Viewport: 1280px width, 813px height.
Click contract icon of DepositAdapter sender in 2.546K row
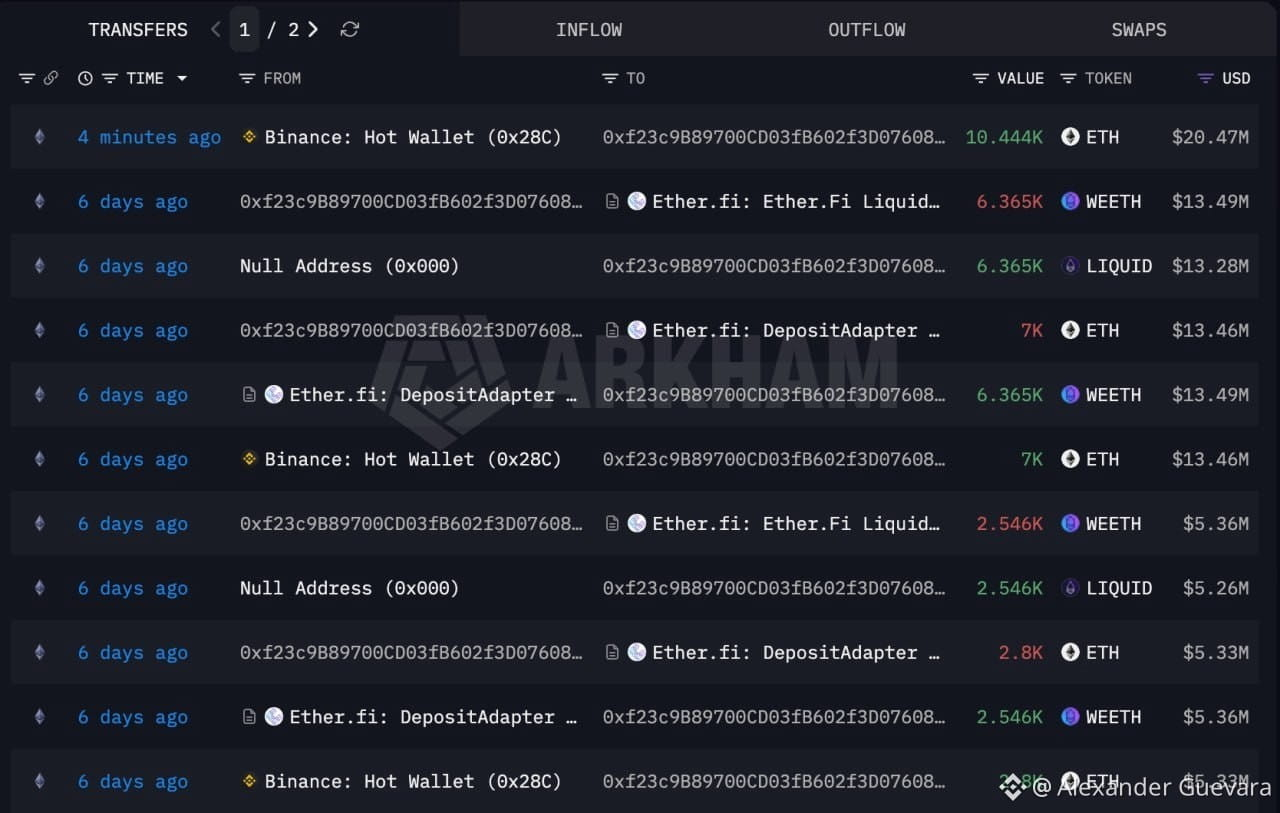point(249,717)
